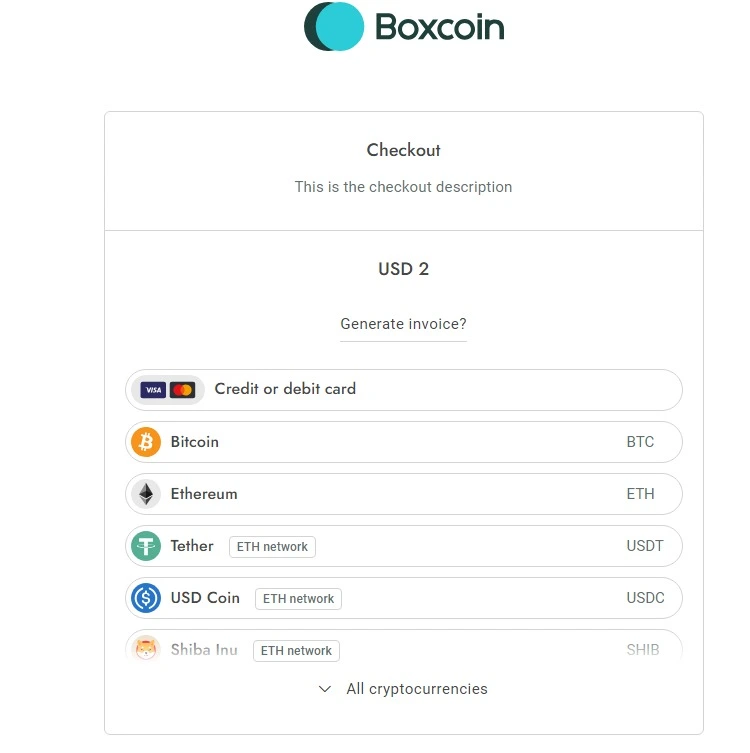Show All cryptocurrencies list
This screenshot has height=753, width=750.
(417, 689)
